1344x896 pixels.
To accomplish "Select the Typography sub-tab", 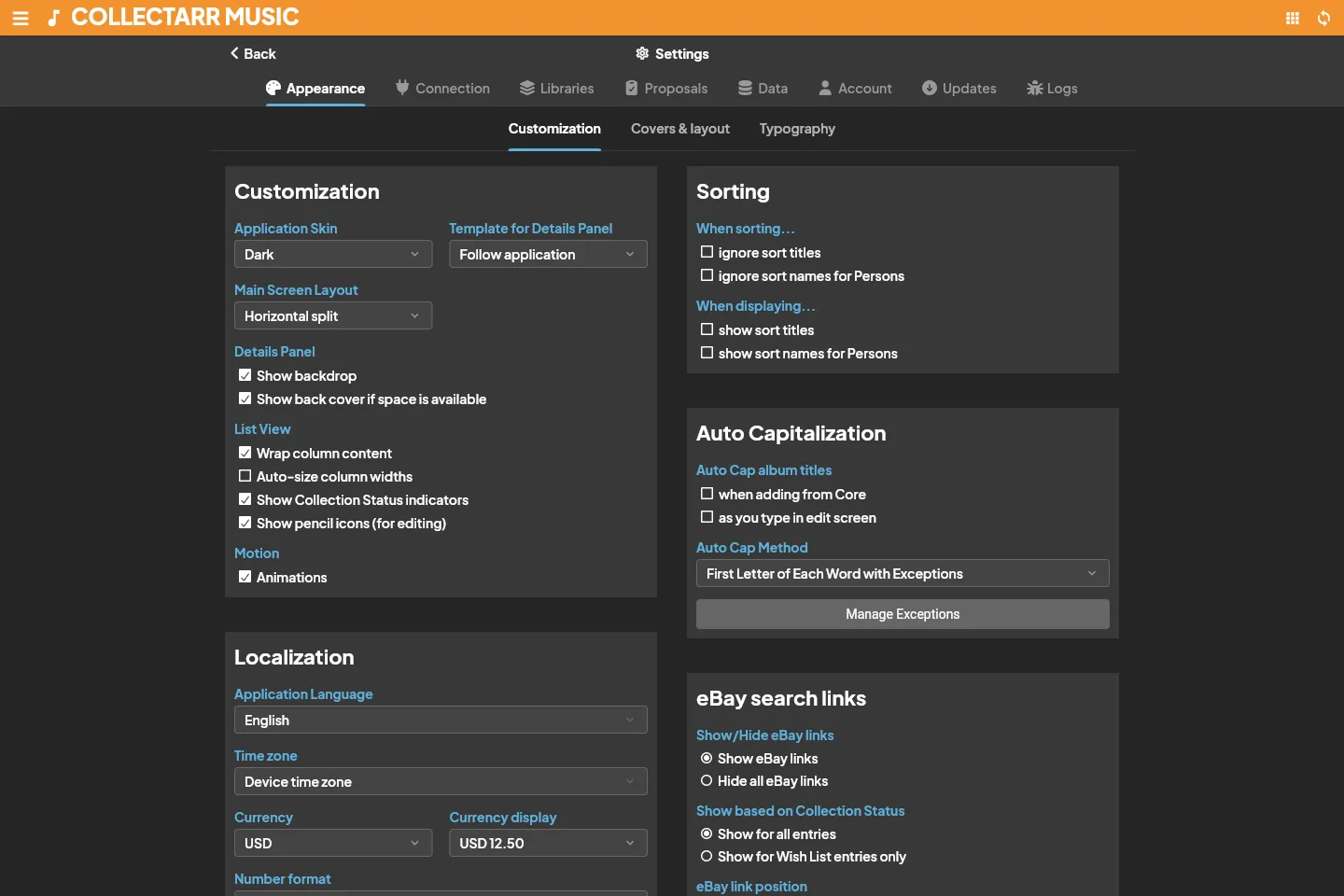I will pyautogui.click(x=797, y=129).
